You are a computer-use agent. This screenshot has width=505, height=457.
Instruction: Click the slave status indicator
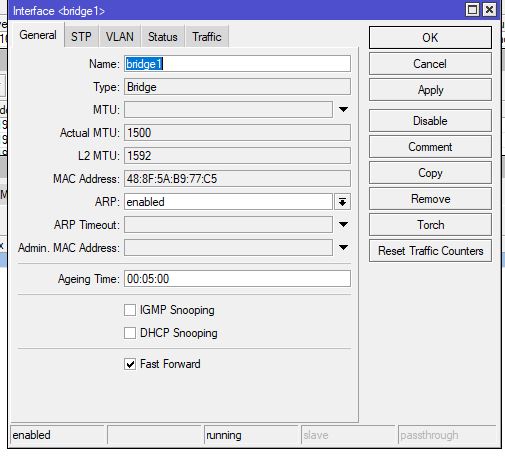[x=348, y=435]
